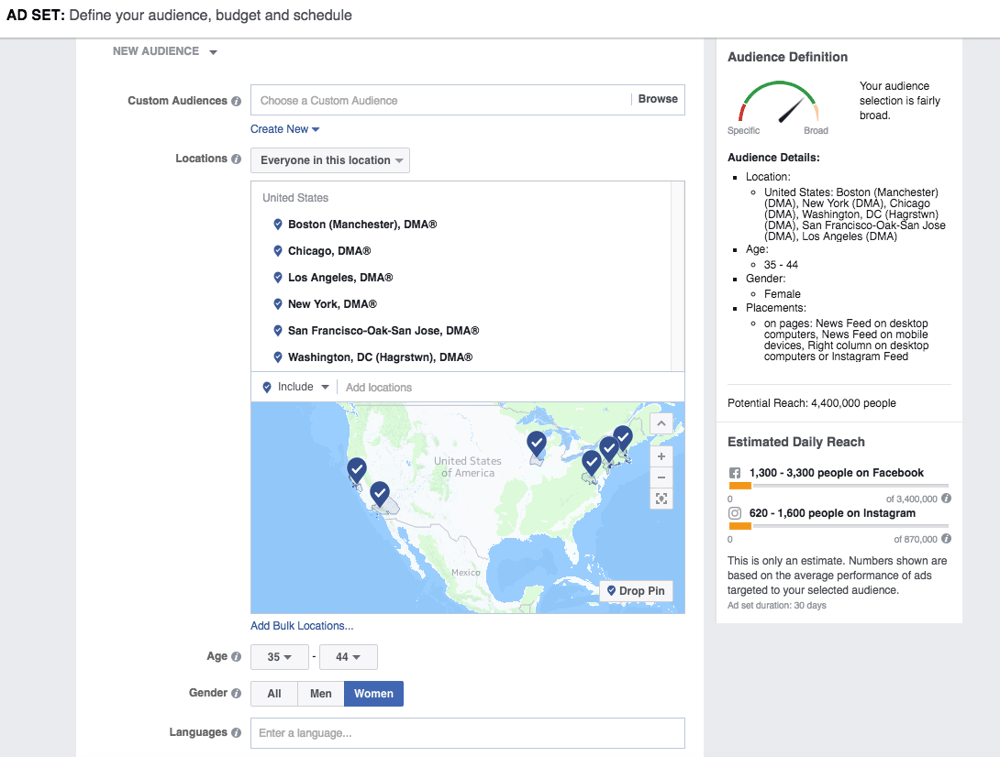Click the info icon next to Locations
This screenshot has height=757, width=1000.
coord(238,158)
